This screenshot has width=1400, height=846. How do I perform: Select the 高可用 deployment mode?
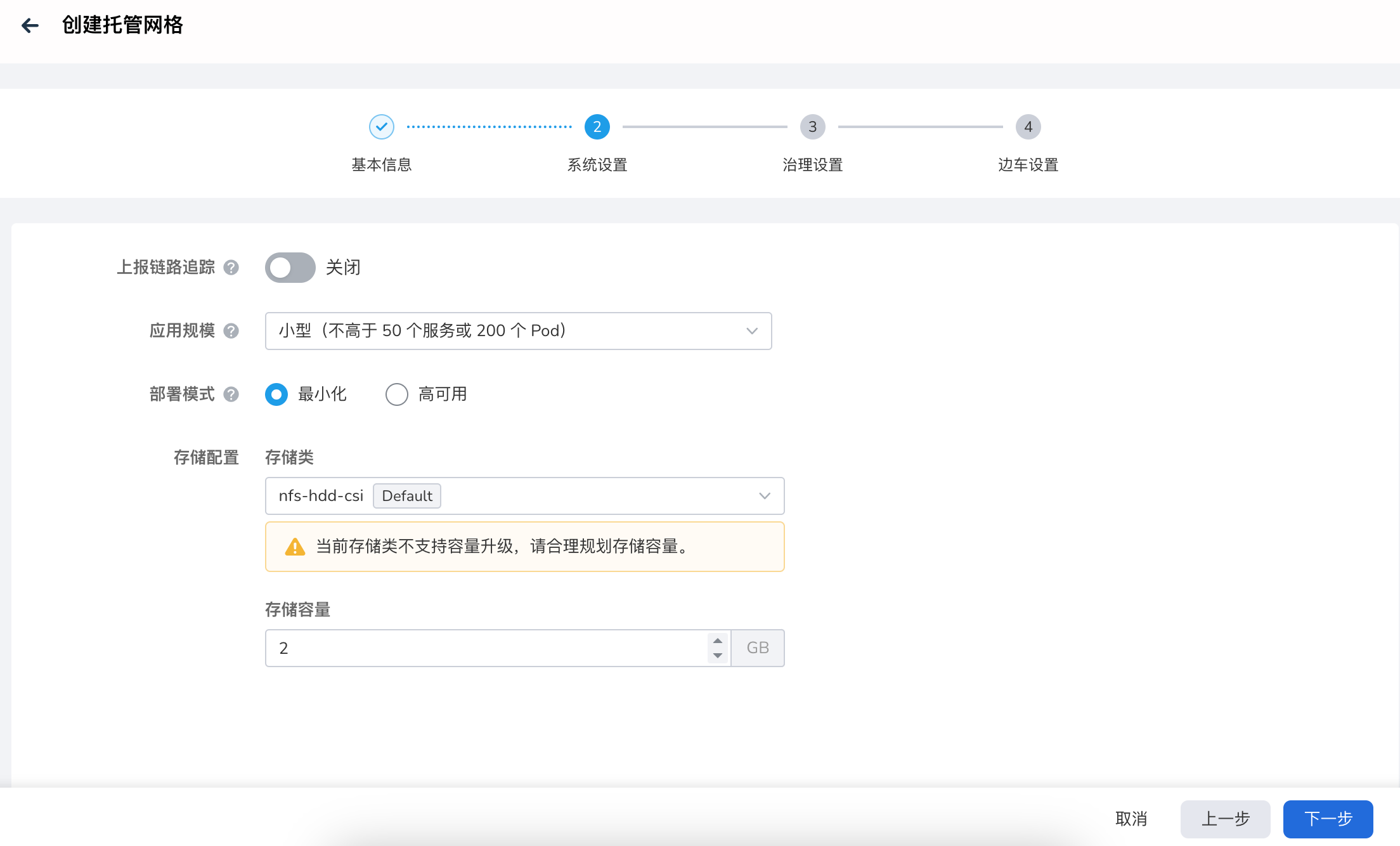(x=397, y=394)
